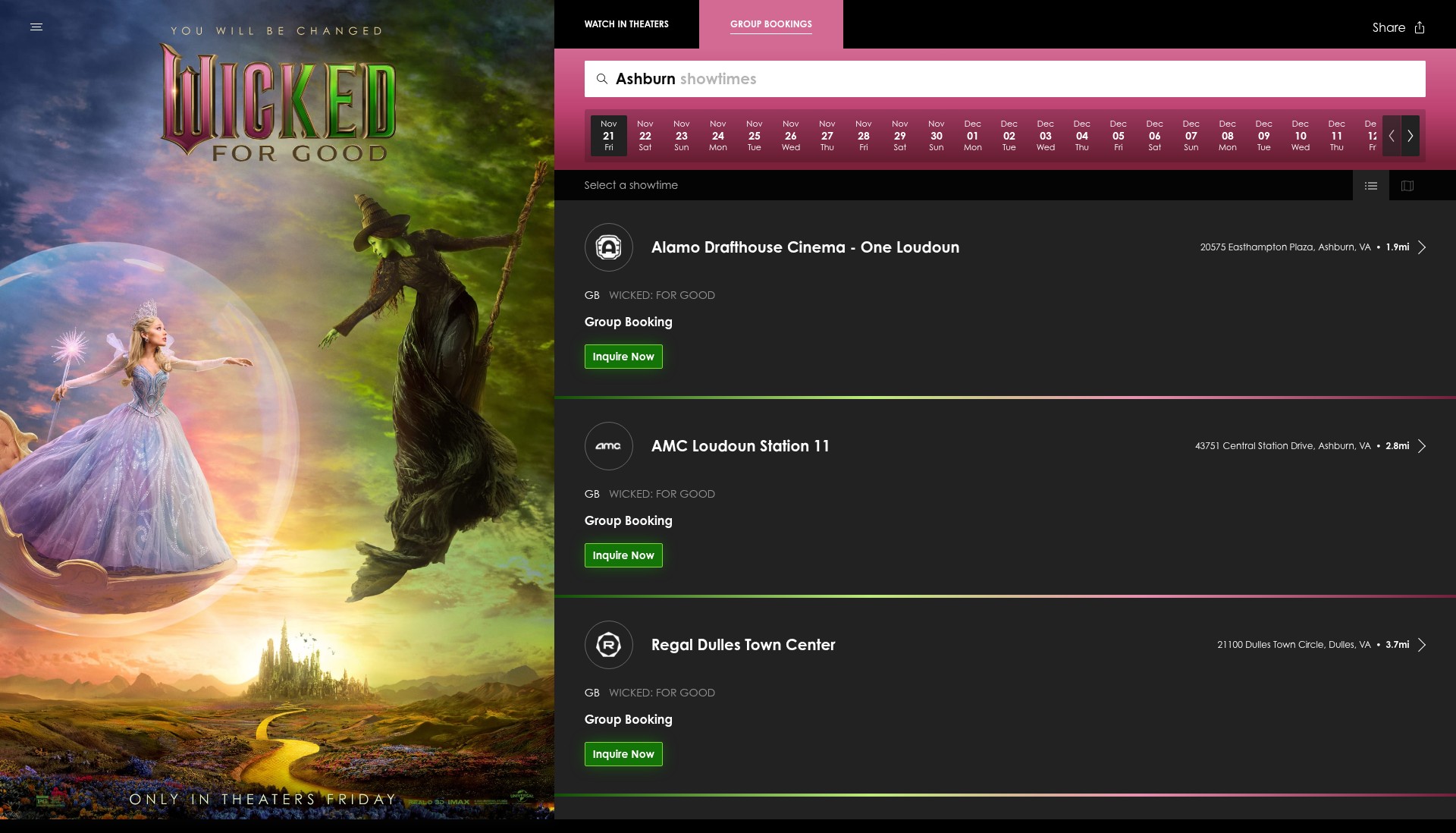Click the Share label
Image resolution: width=1456 pixels, height=833 pixels.
click(x=1389, y=27)
